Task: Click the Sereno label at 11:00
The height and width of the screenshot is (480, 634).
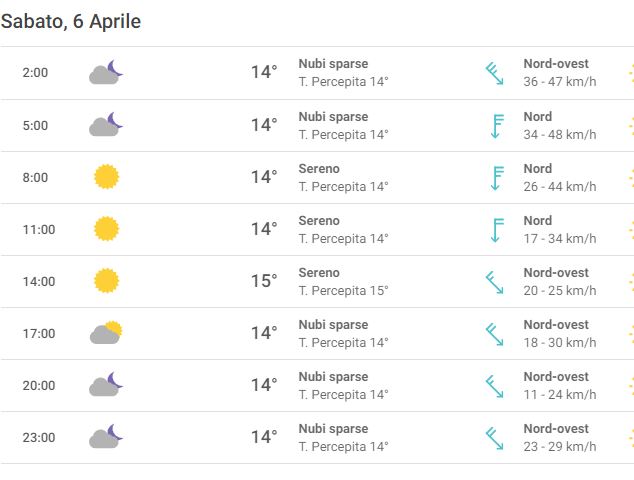Action: (x=319, y=220)
